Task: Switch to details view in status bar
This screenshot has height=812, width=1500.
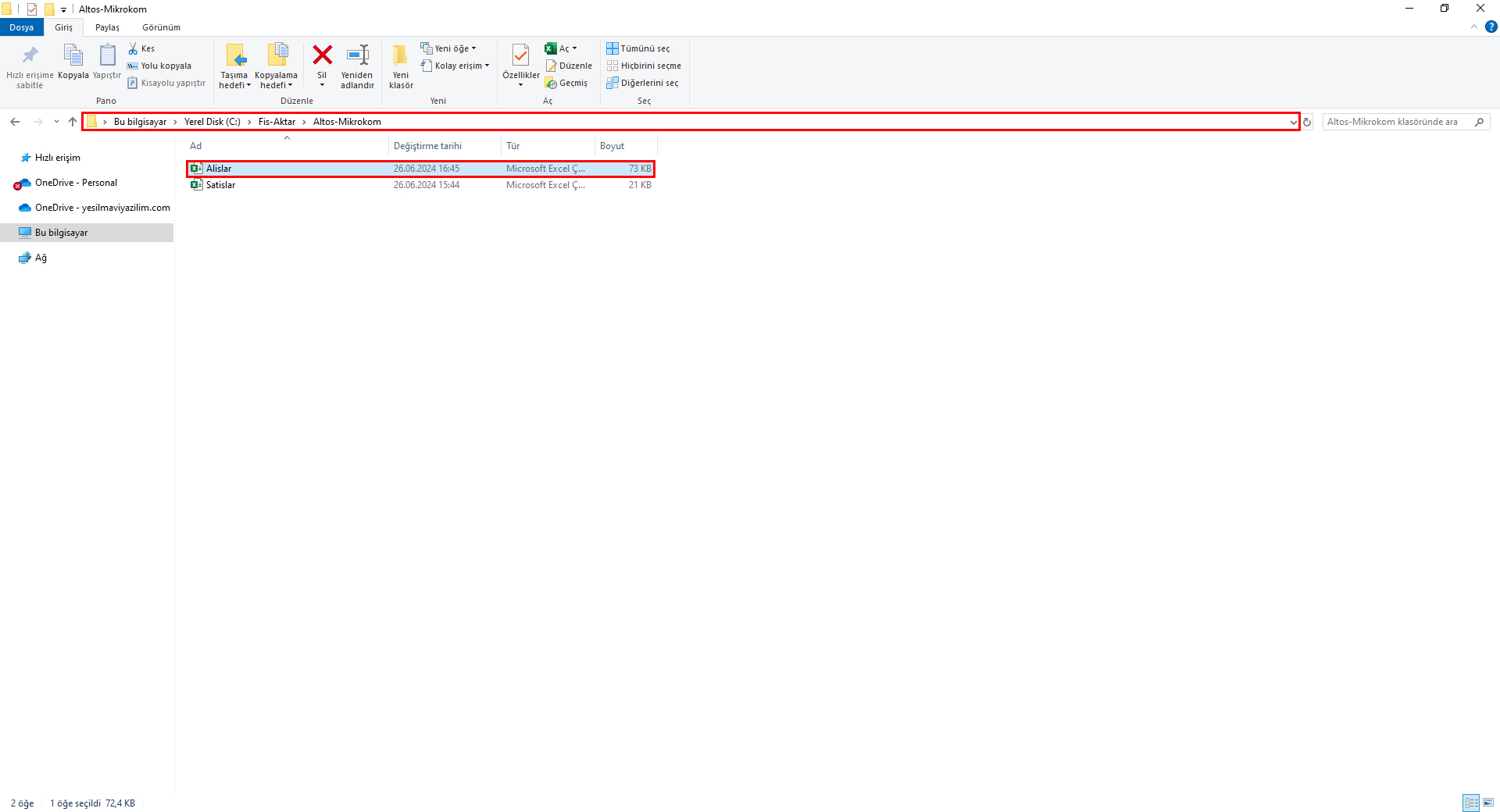Action: pyautogui.click(x=1471, y=803)
